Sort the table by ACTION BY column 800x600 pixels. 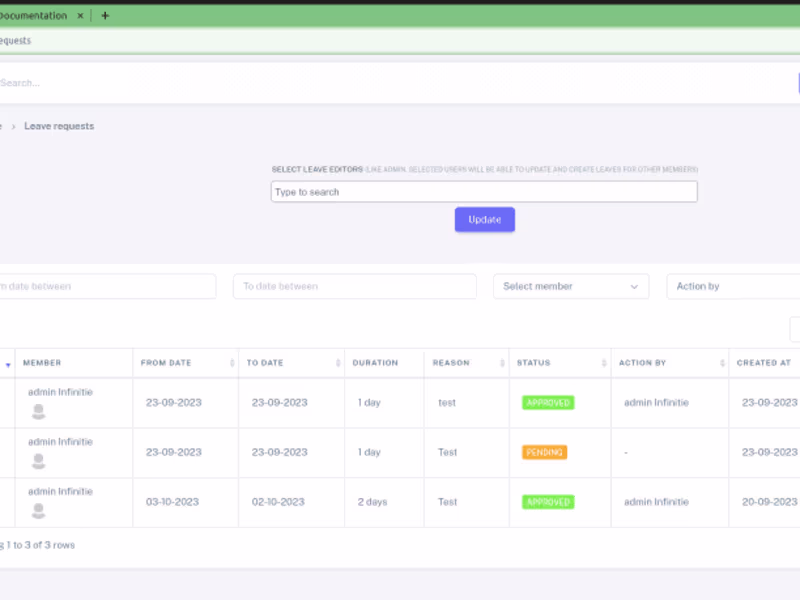tap(722, 362)
